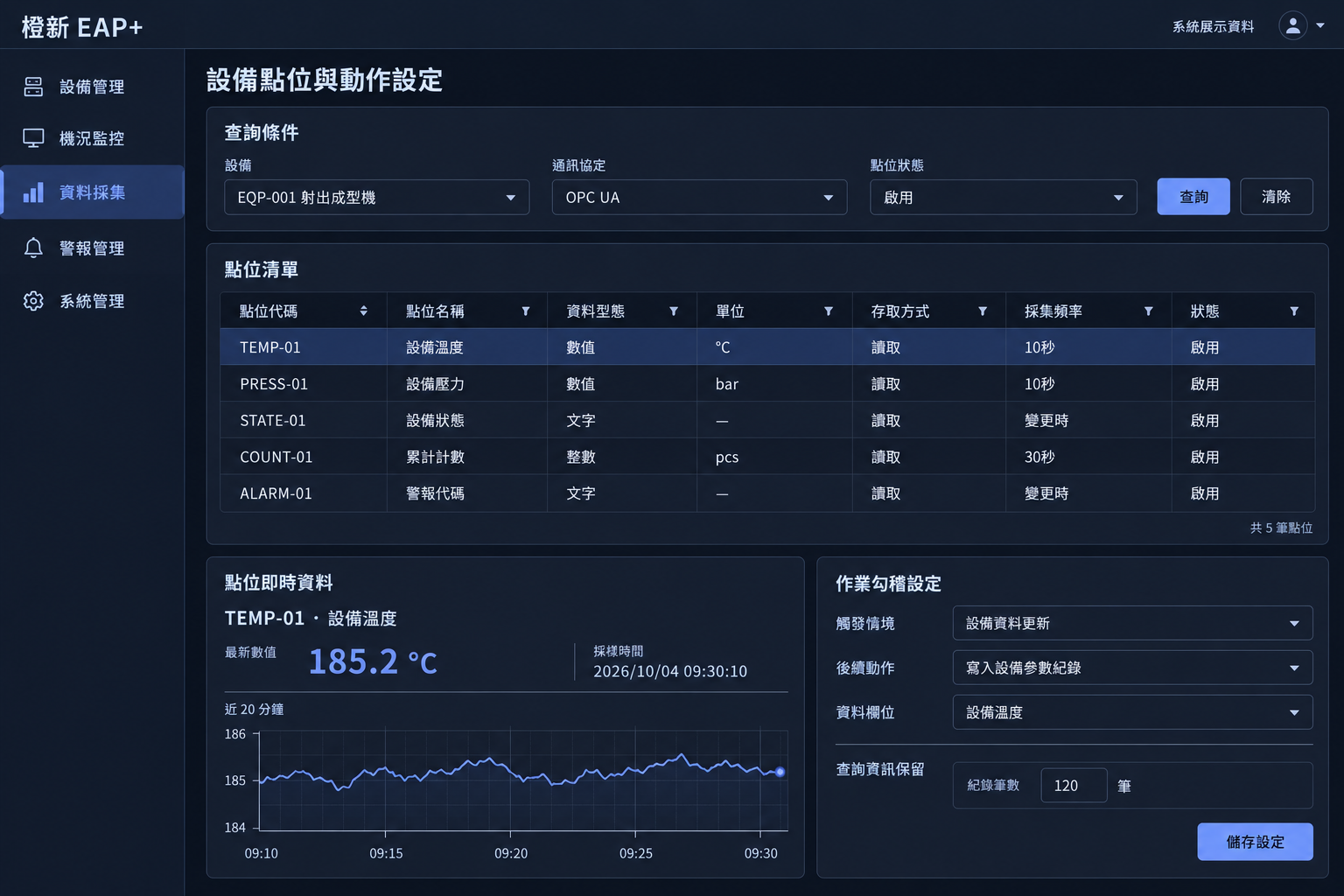
Task: Select the COUNT-01 row
Action: (x=767, y=457)
